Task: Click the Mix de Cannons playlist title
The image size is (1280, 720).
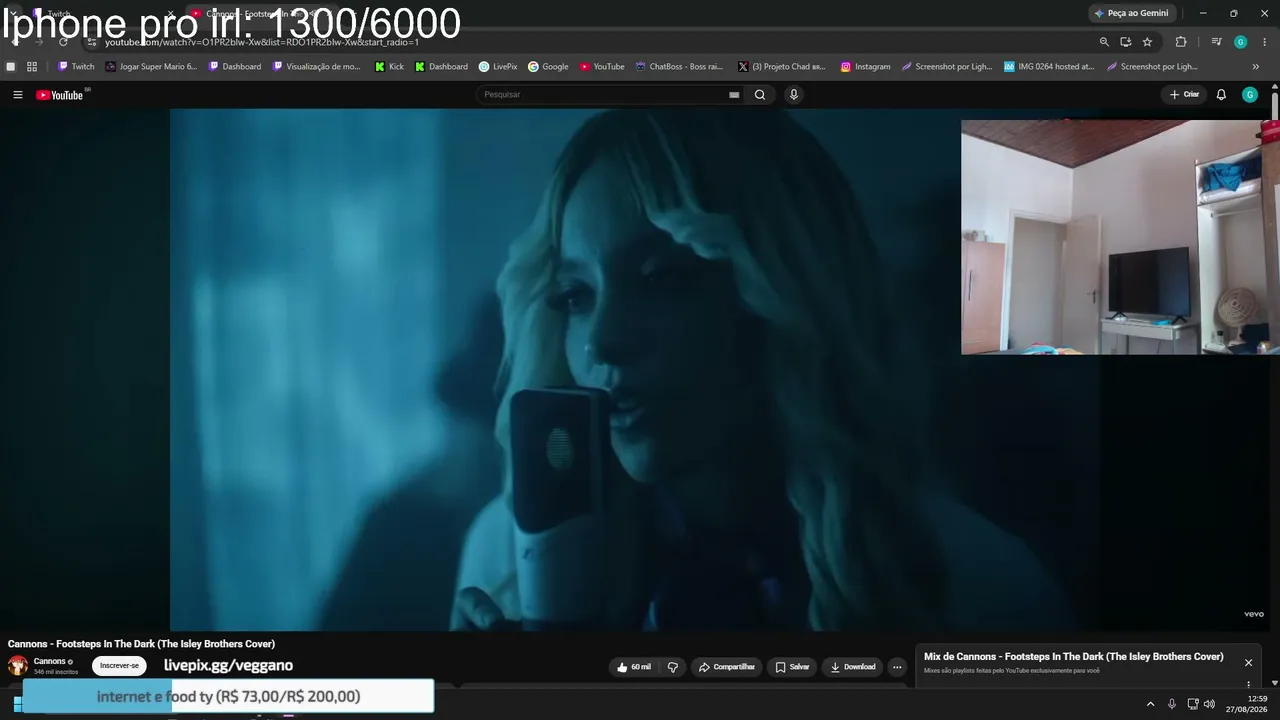Action: (x=1073, y=657)
